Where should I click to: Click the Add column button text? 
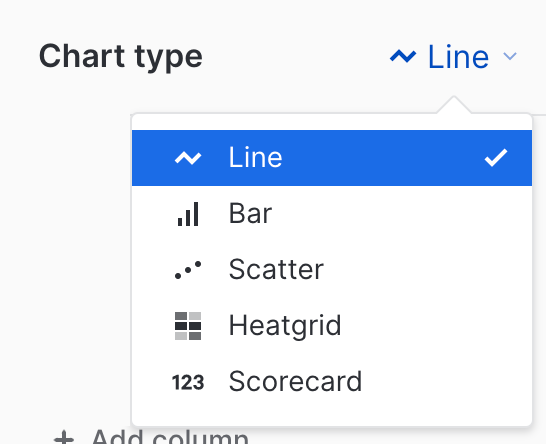(x=170, y=437)
